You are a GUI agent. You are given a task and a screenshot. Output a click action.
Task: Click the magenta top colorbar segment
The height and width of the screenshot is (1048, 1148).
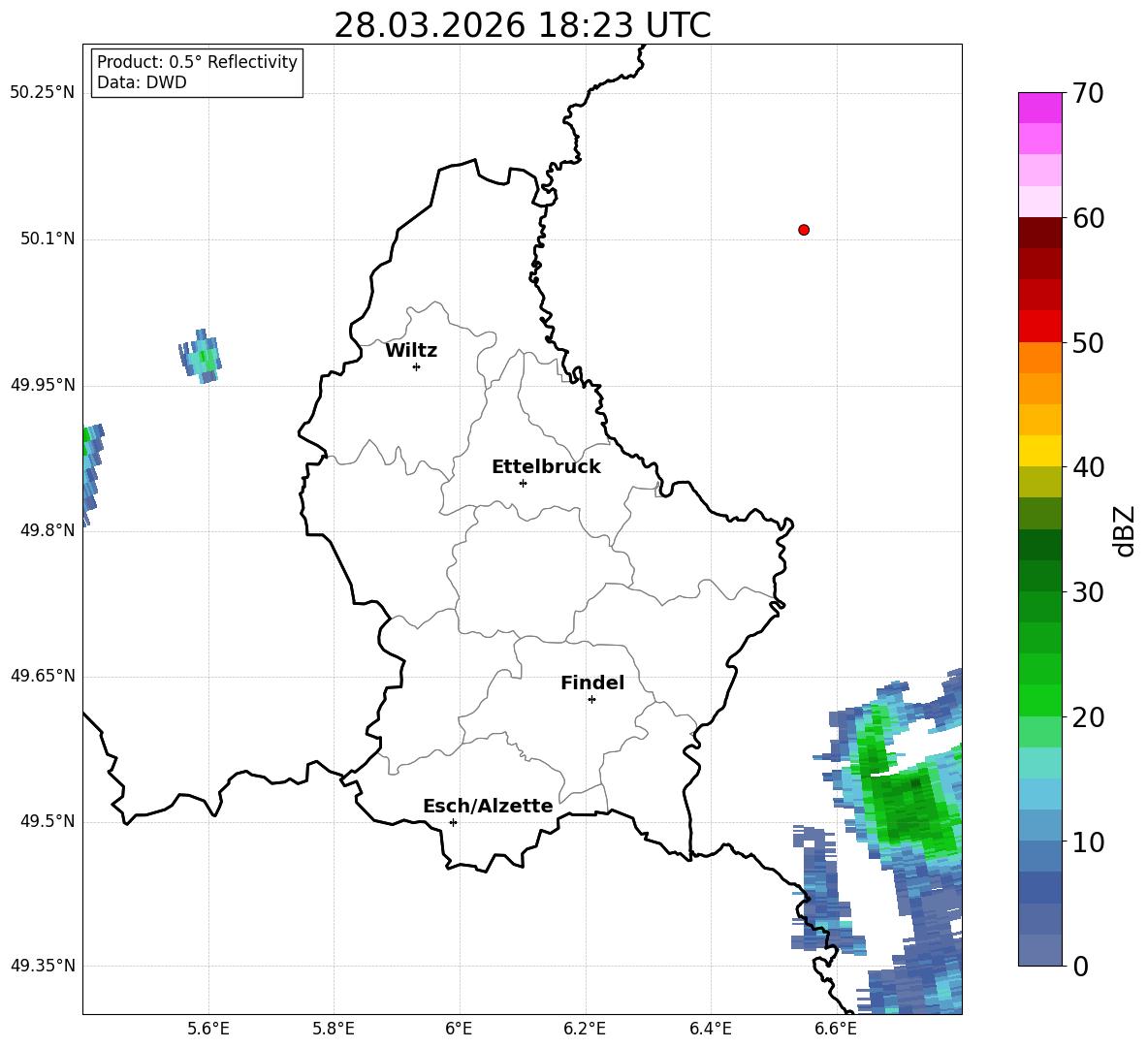point(1039,108)
